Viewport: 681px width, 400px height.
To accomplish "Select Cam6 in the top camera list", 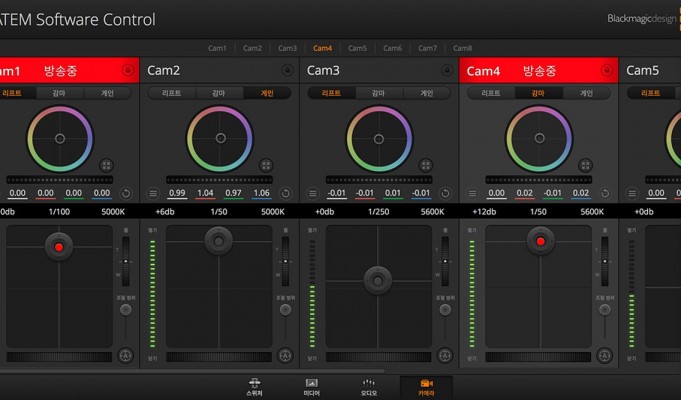I will (x=393, y=48).
